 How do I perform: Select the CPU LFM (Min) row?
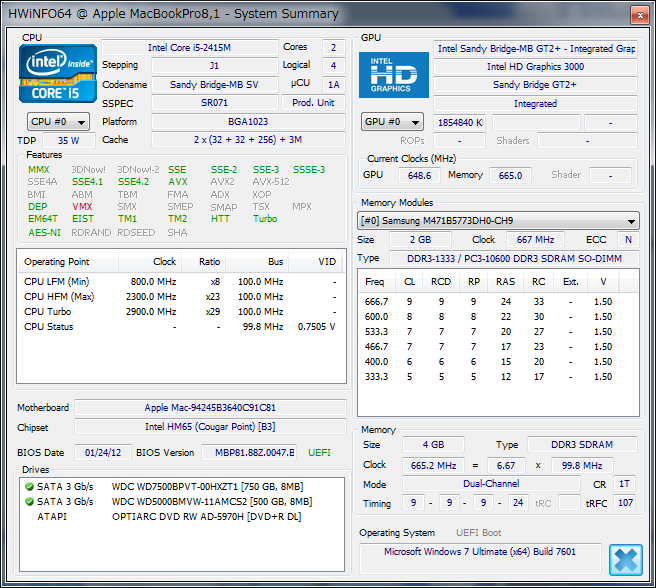click(181, 282)
